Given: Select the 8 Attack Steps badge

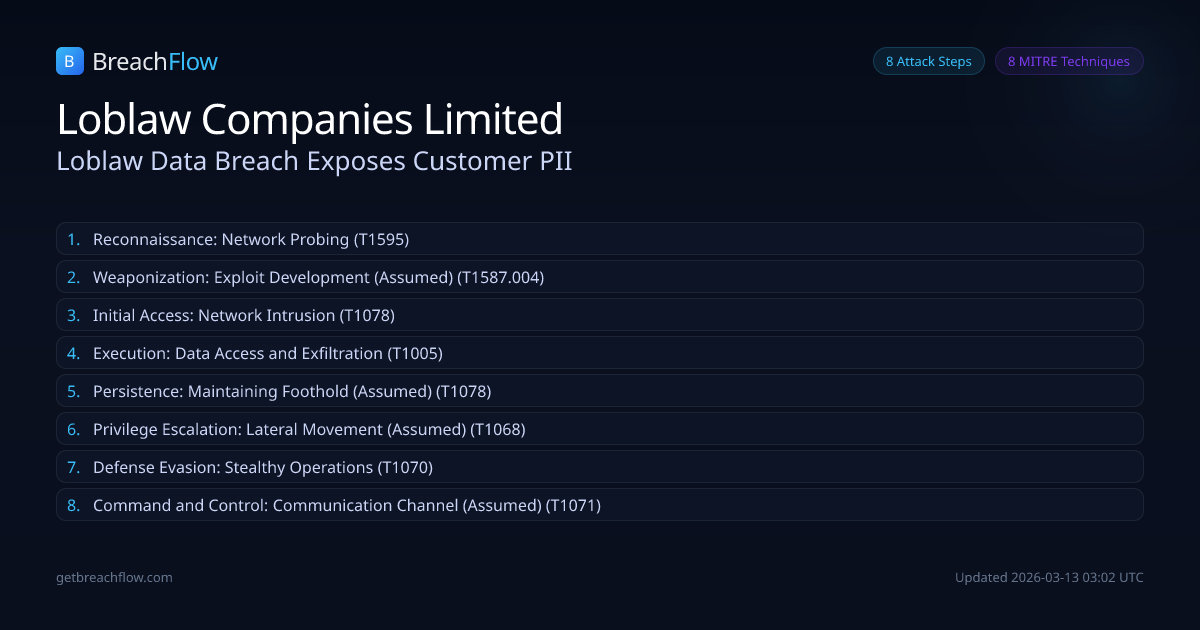Looking at the screenshot, I should pos(928,61).
